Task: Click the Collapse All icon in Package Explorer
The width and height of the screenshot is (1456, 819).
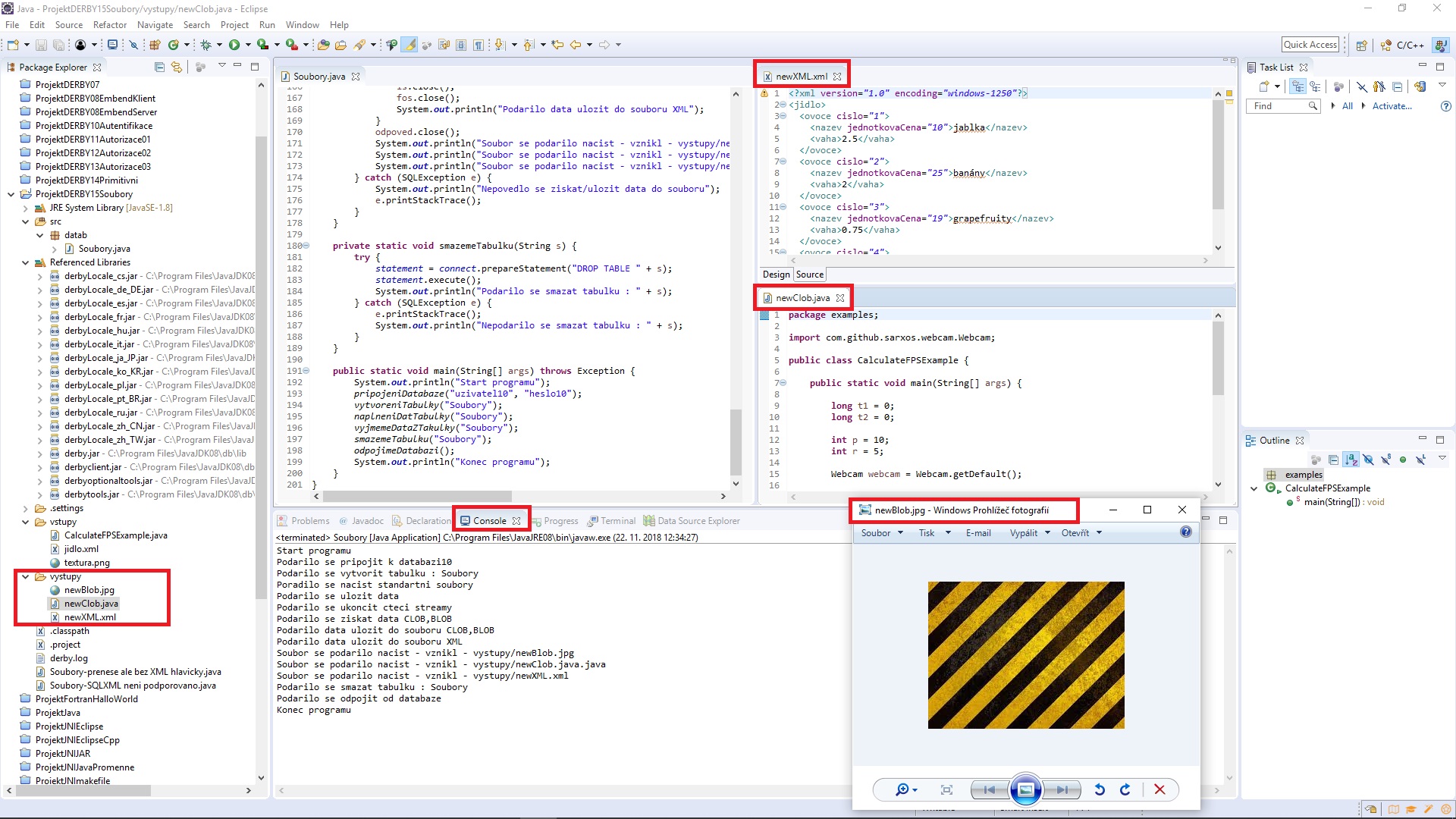Action: pos(159,67)
